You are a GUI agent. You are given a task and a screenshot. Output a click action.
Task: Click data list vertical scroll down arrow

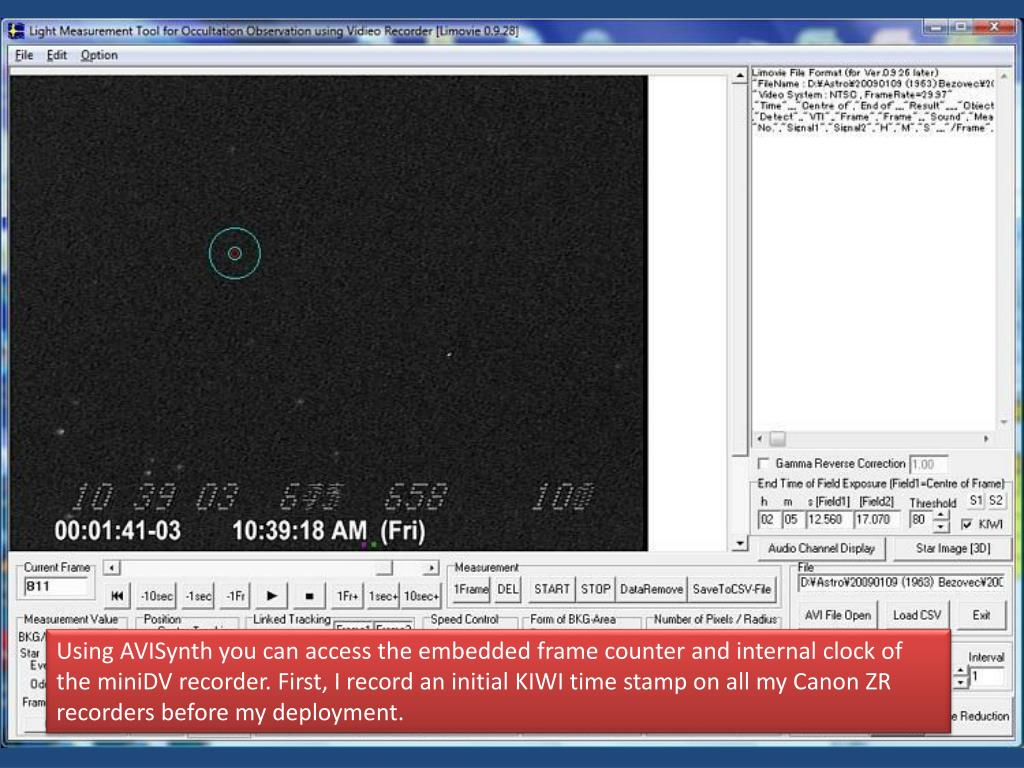pos(1004,423)
